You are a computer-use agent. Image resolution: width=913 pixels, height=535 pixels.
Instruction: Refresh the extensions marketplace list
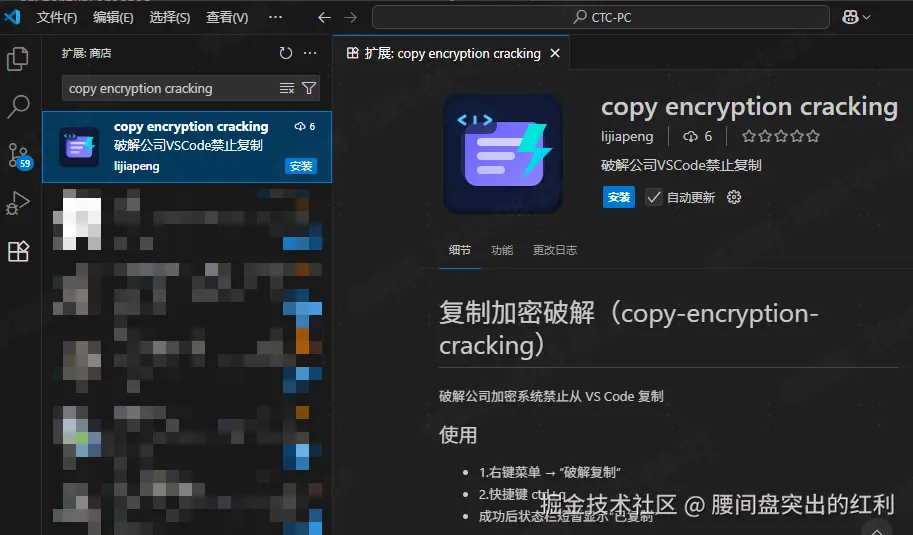285,53
